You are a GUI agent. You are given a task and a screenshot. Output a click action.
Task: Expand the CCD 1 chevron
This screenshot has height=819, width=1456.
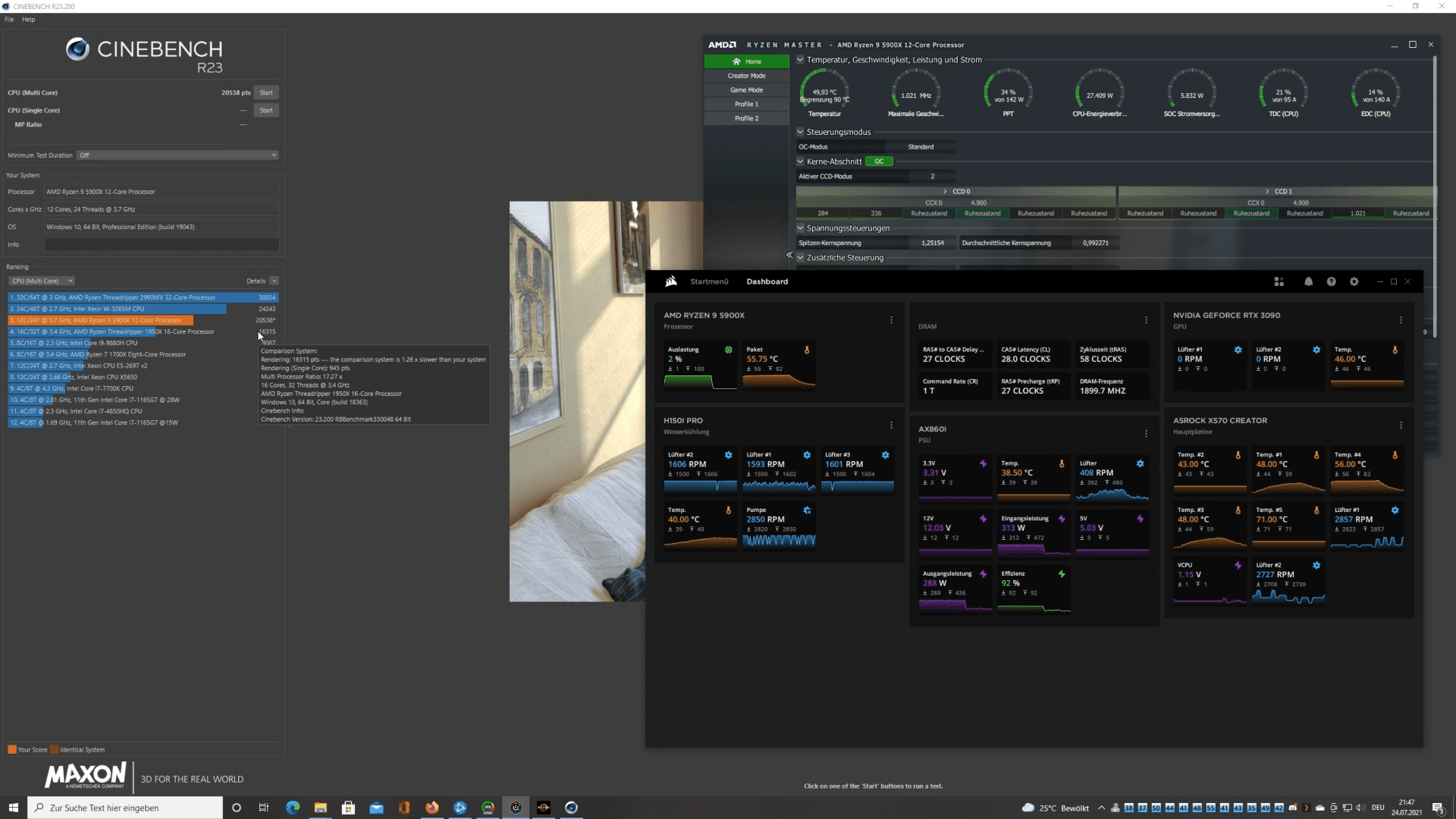click(x=1267, y=191)
